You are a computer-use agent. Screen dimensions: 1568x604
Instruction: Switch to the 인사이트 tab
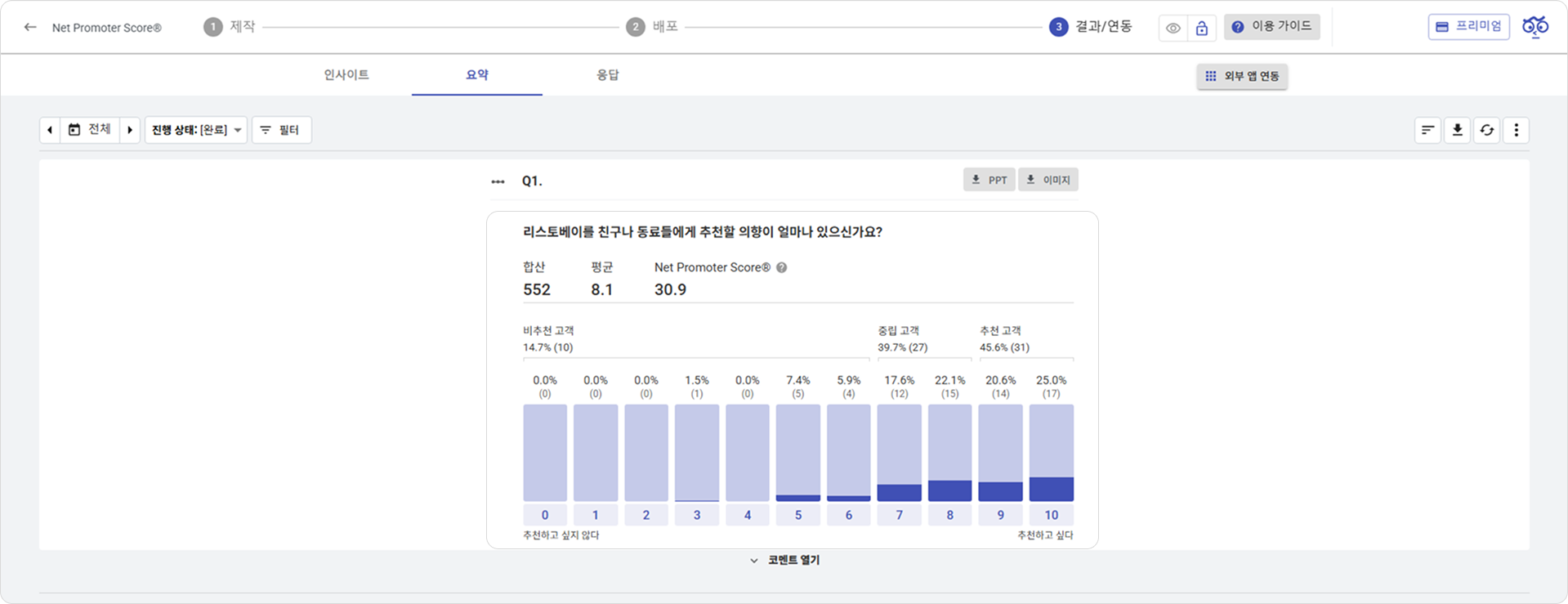pos(346,75)
